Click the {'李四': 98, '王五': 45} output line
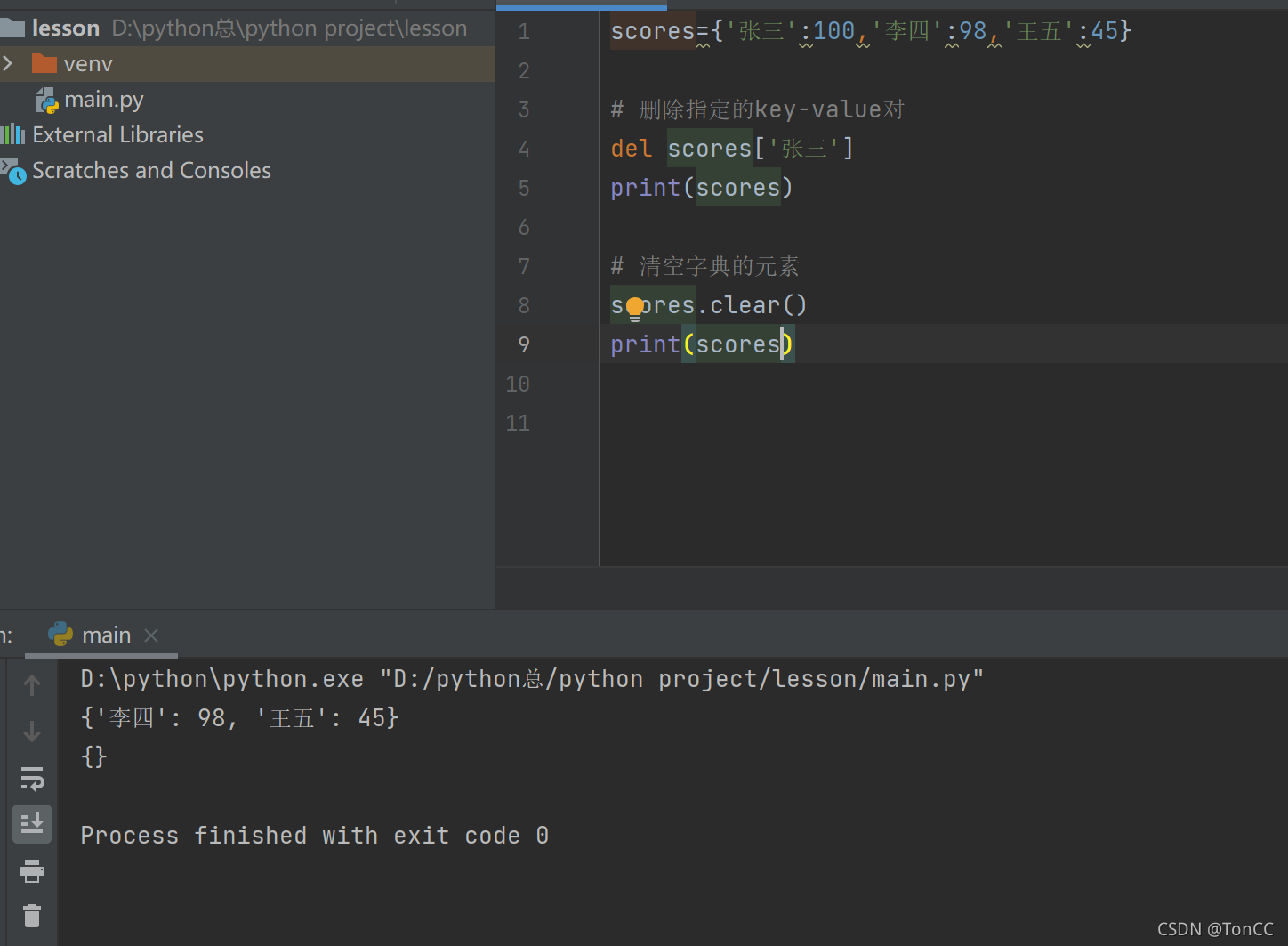Viewport: 1288px width, 946px height. click(x=240, y=718)
